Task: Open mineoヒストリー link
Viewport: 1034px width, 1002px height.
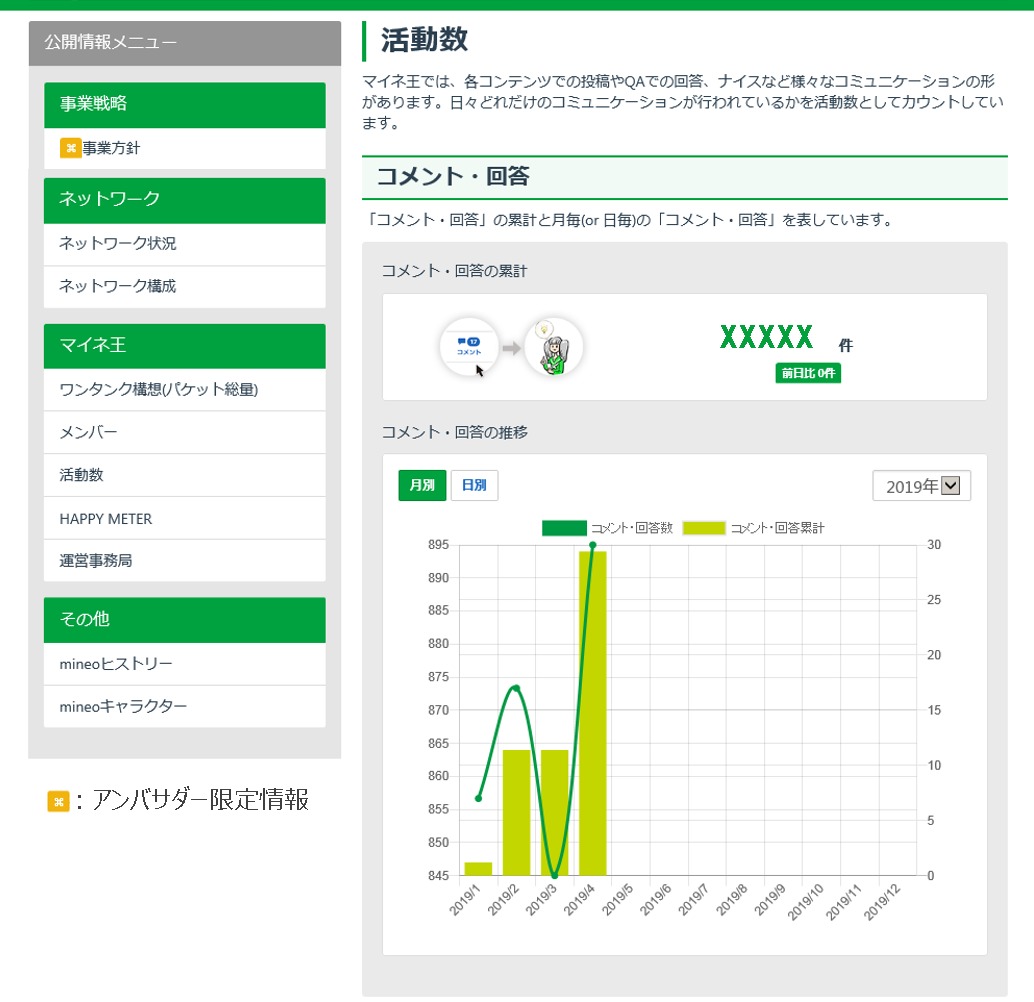Action: point(116,664)
